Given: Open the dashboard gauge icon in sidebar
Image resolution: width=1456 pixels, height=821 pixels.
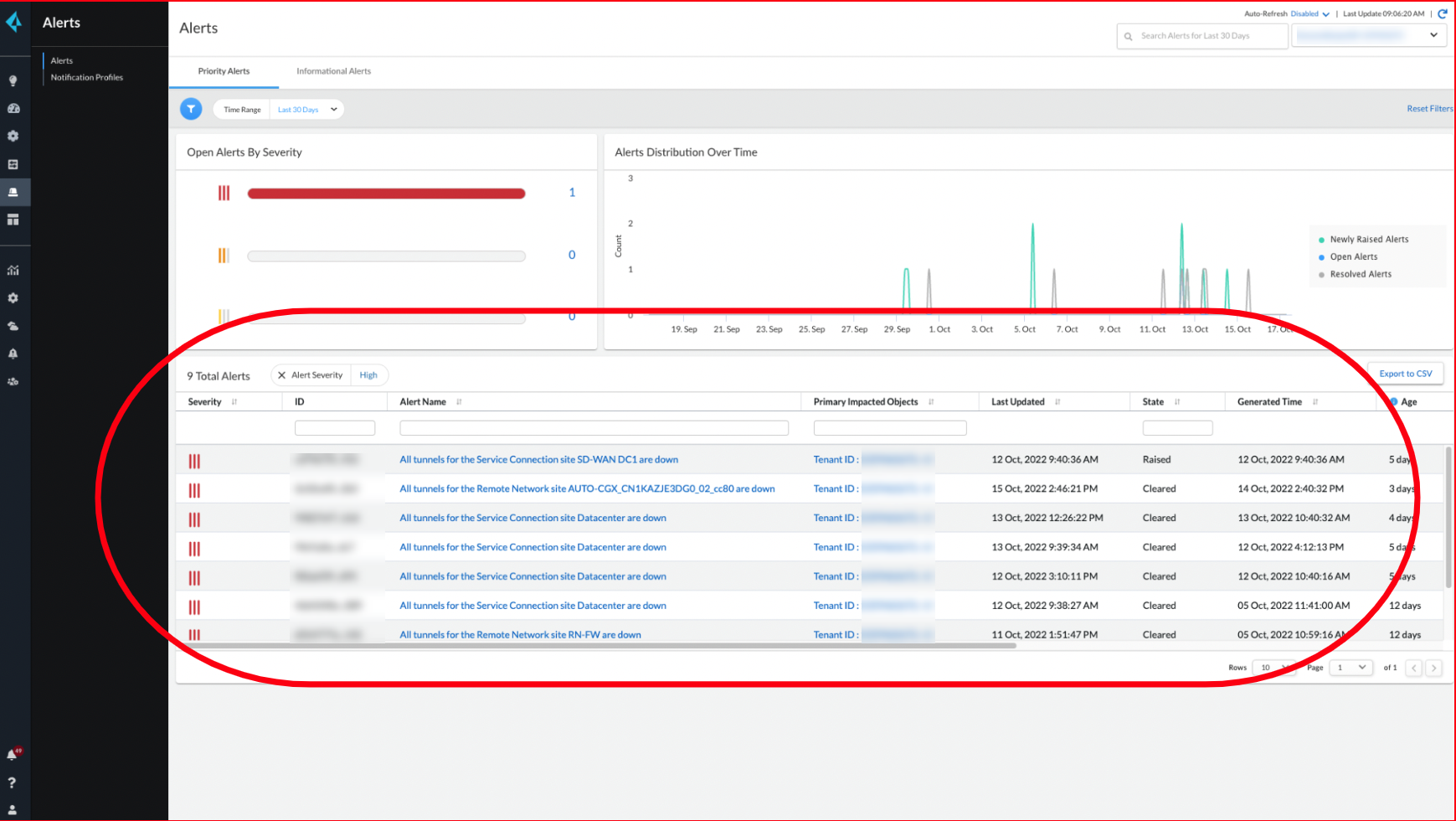Looking at the screenshot, I should 13,108.
